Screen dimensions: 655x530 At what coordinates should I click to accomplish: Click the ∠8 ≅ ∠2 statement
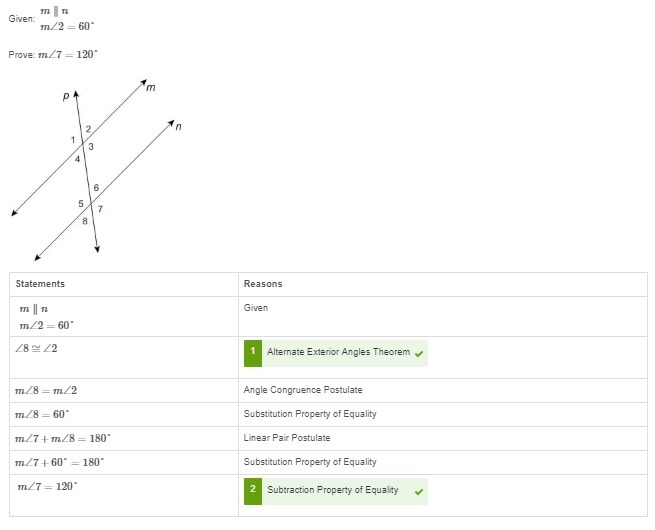point(36,348)
